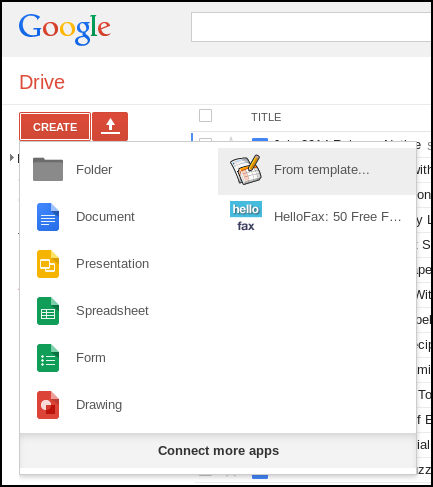Click the green Form icon

[x=48, y=358]
